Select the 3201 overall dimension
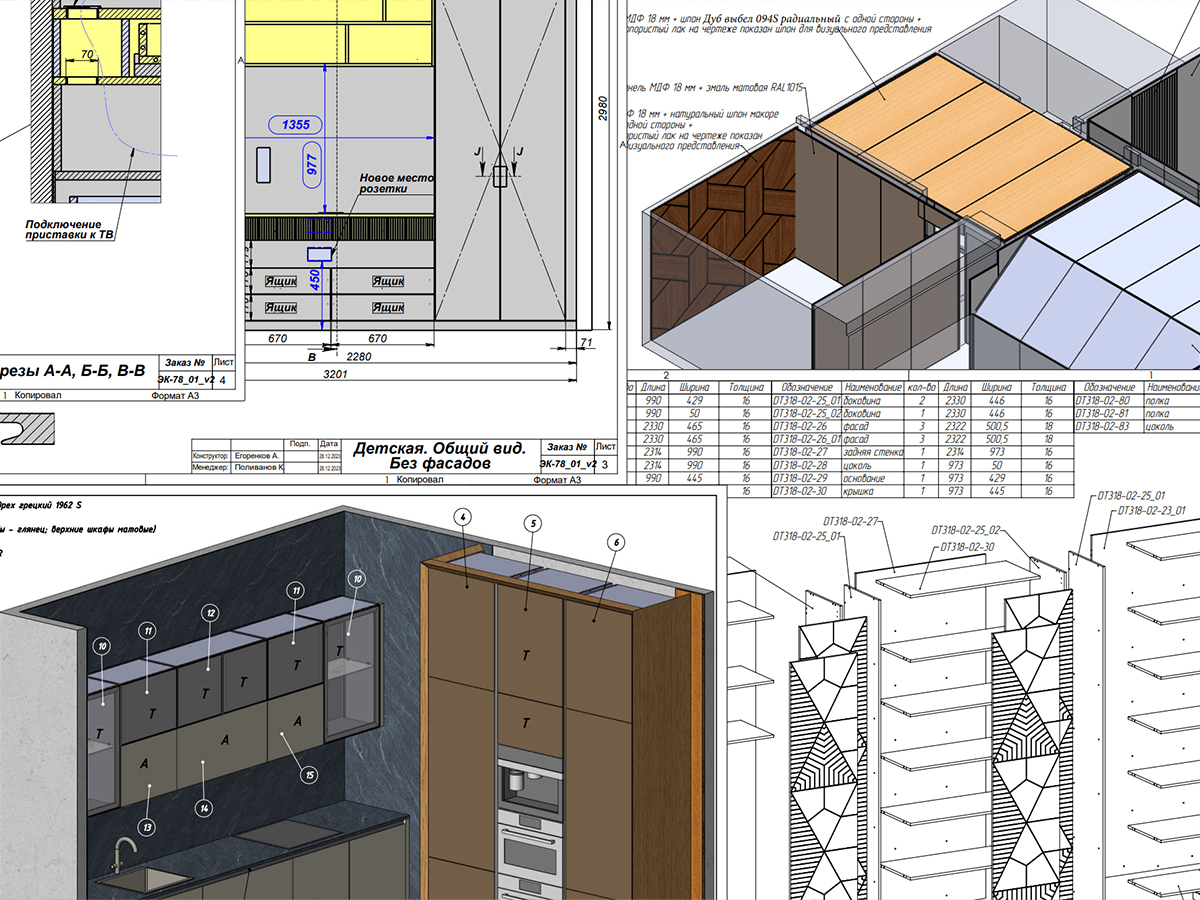Screen dimensions: 1200x900 [x=335, y=374]
